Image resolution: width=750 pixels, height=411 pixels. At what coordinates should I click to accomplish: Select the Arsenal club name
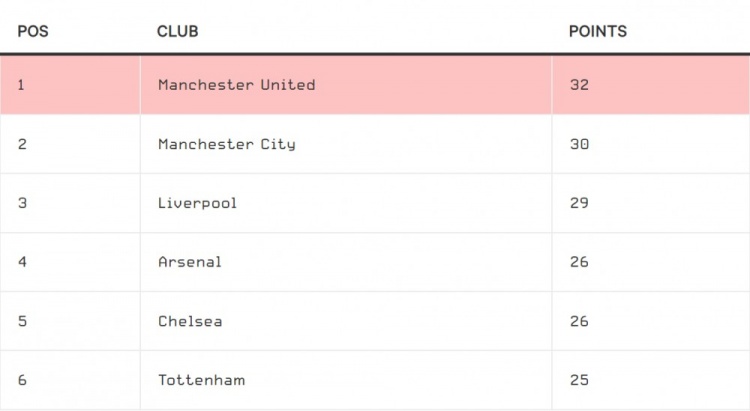(190, 262)
